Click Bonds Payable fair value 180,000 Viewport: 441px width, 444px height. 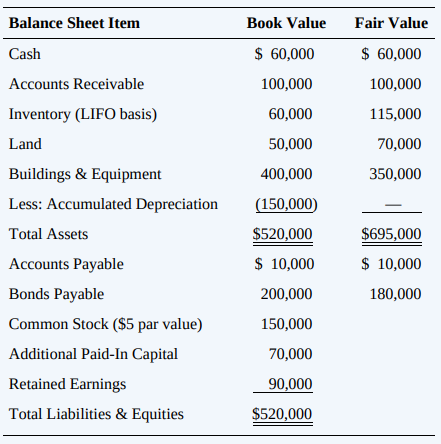pos(395,294)
